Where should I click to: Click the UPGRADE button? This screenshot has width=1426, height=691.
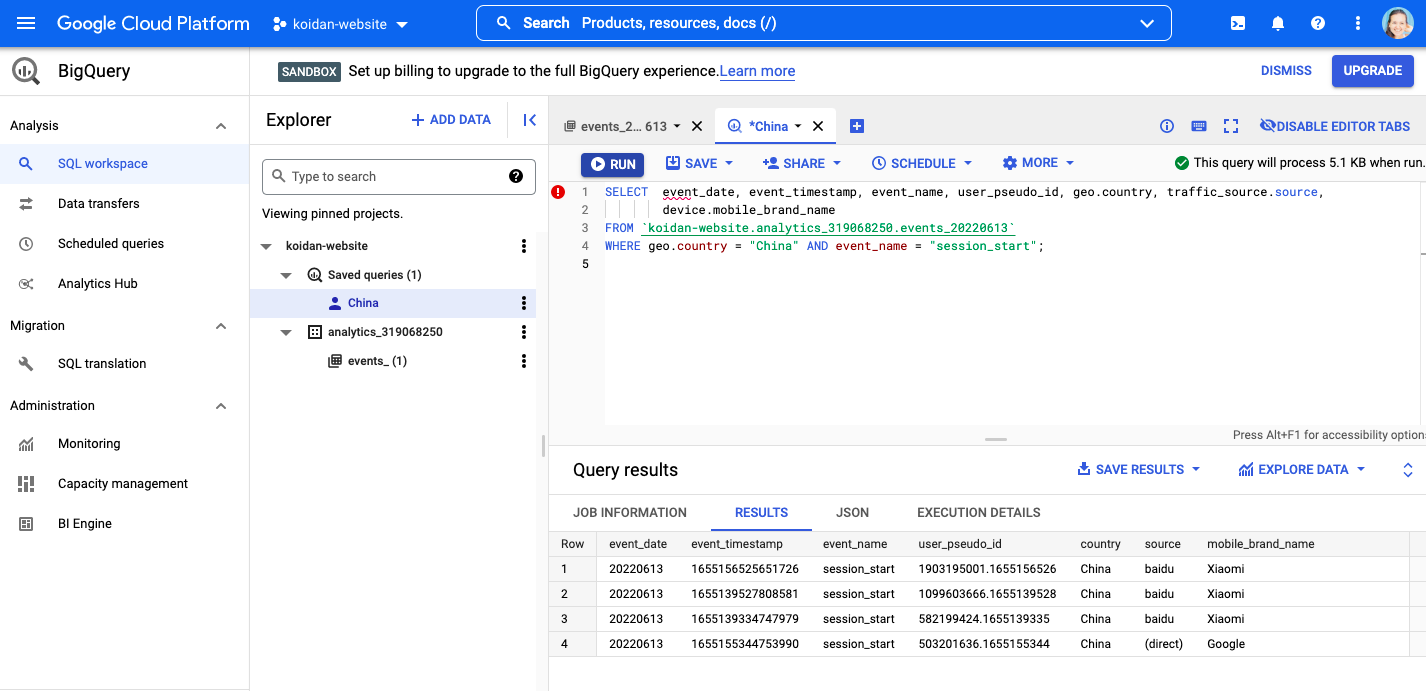tap(1373, 71)
